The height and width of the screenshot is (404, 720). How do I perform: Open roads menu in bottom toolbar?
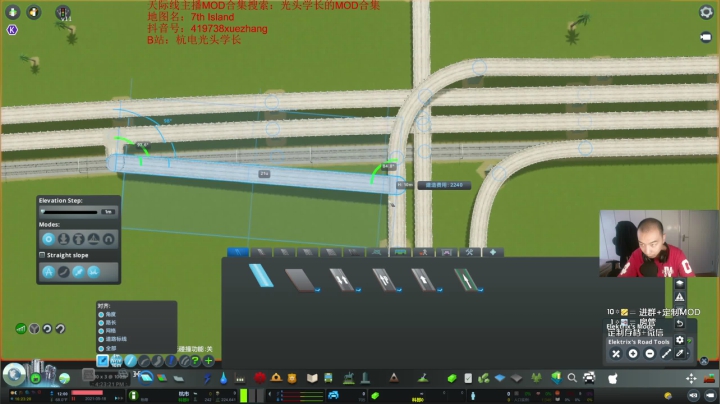146,378
